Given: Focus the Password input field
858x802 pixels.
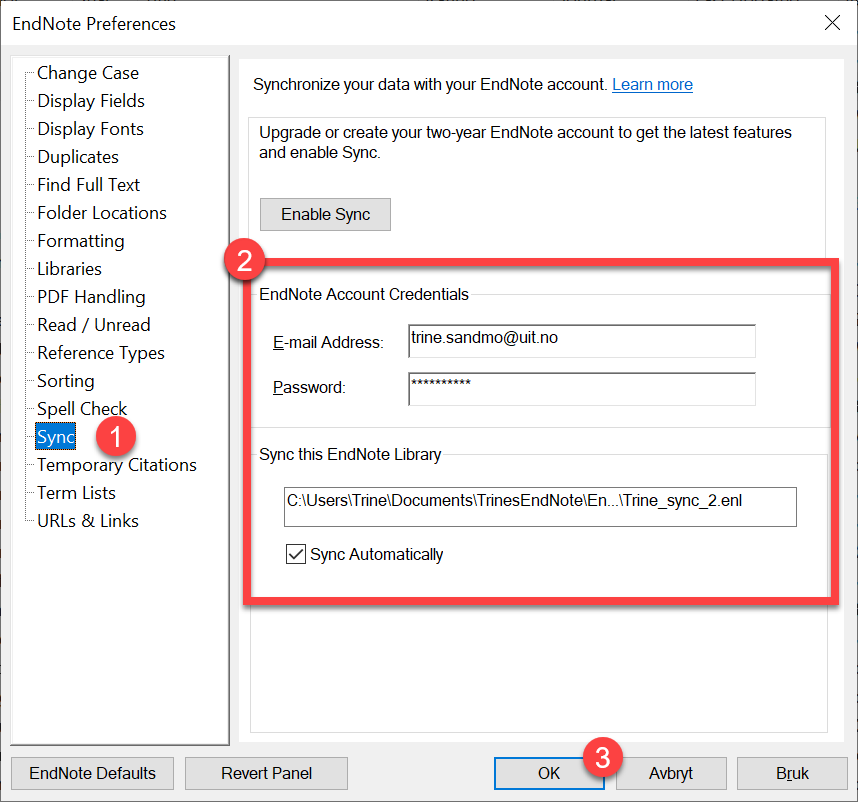Looking at the screenshot, I should pos(581,388).
